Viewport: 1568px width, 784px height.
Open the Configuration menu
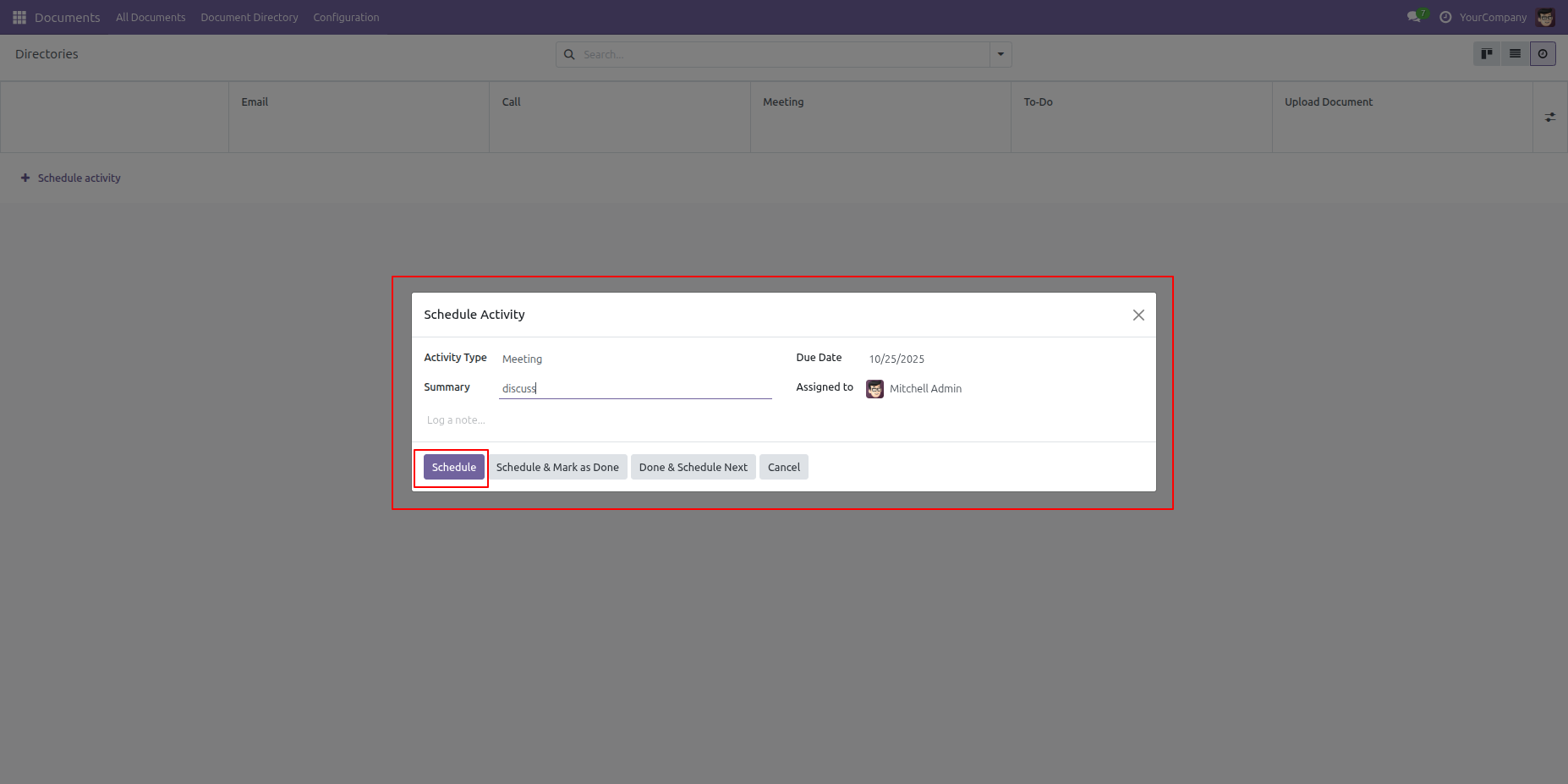coord(346,17)
